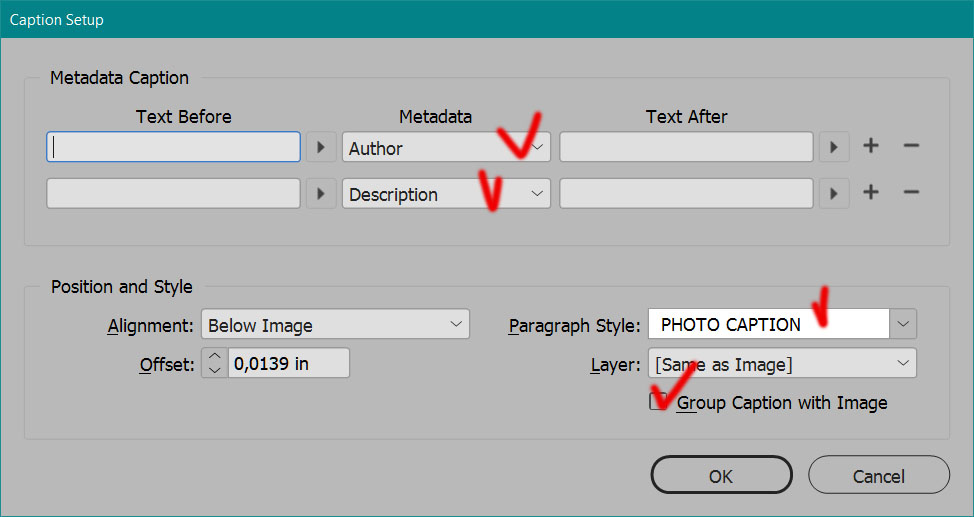Click arrow button beside second Text After field
The image size is (974, 517).
[833, 193]
